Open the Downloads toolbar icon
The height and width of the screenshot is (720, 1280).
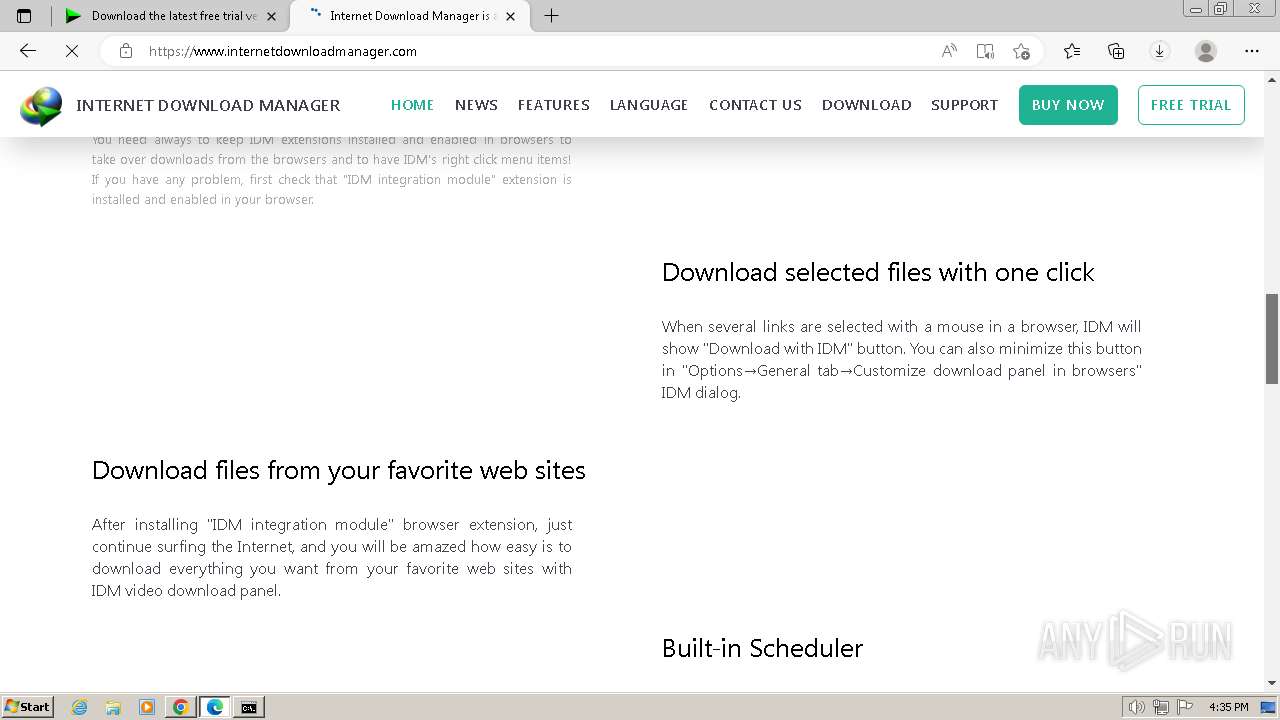(x=1160, y=51)
